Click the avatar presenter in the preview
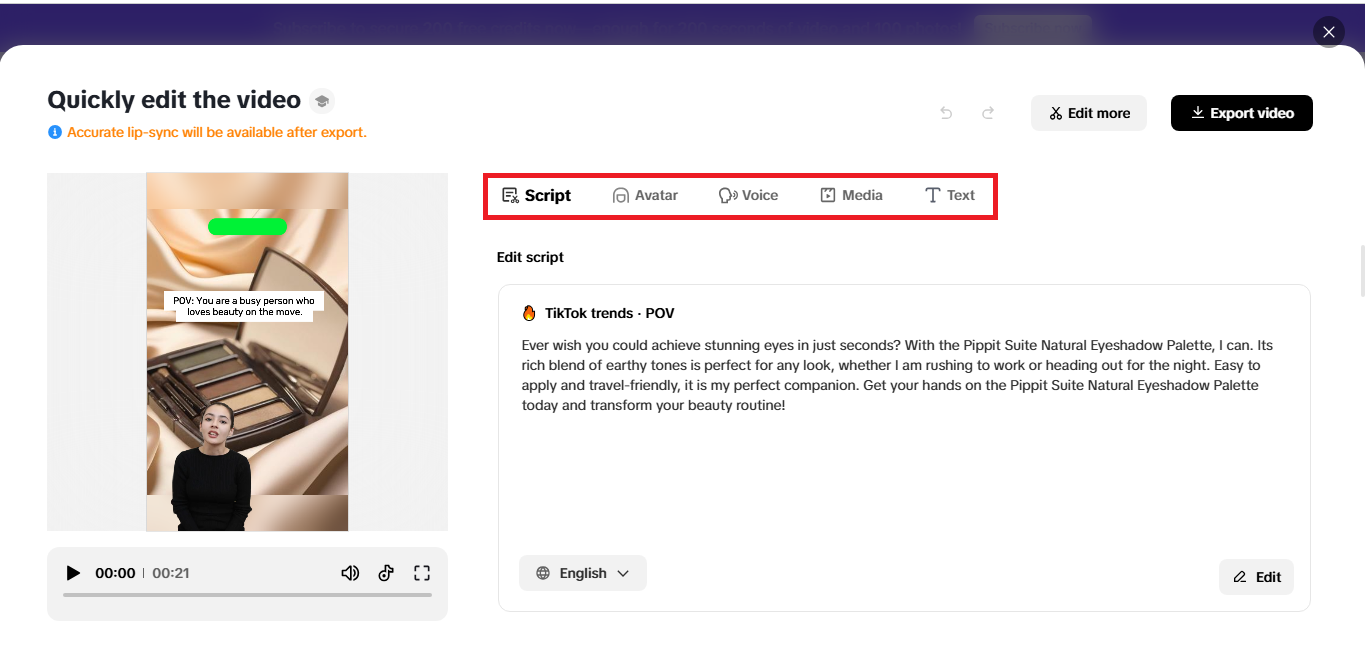The width and height of the screenshot is (1365, 645). (x=211, y=466)
